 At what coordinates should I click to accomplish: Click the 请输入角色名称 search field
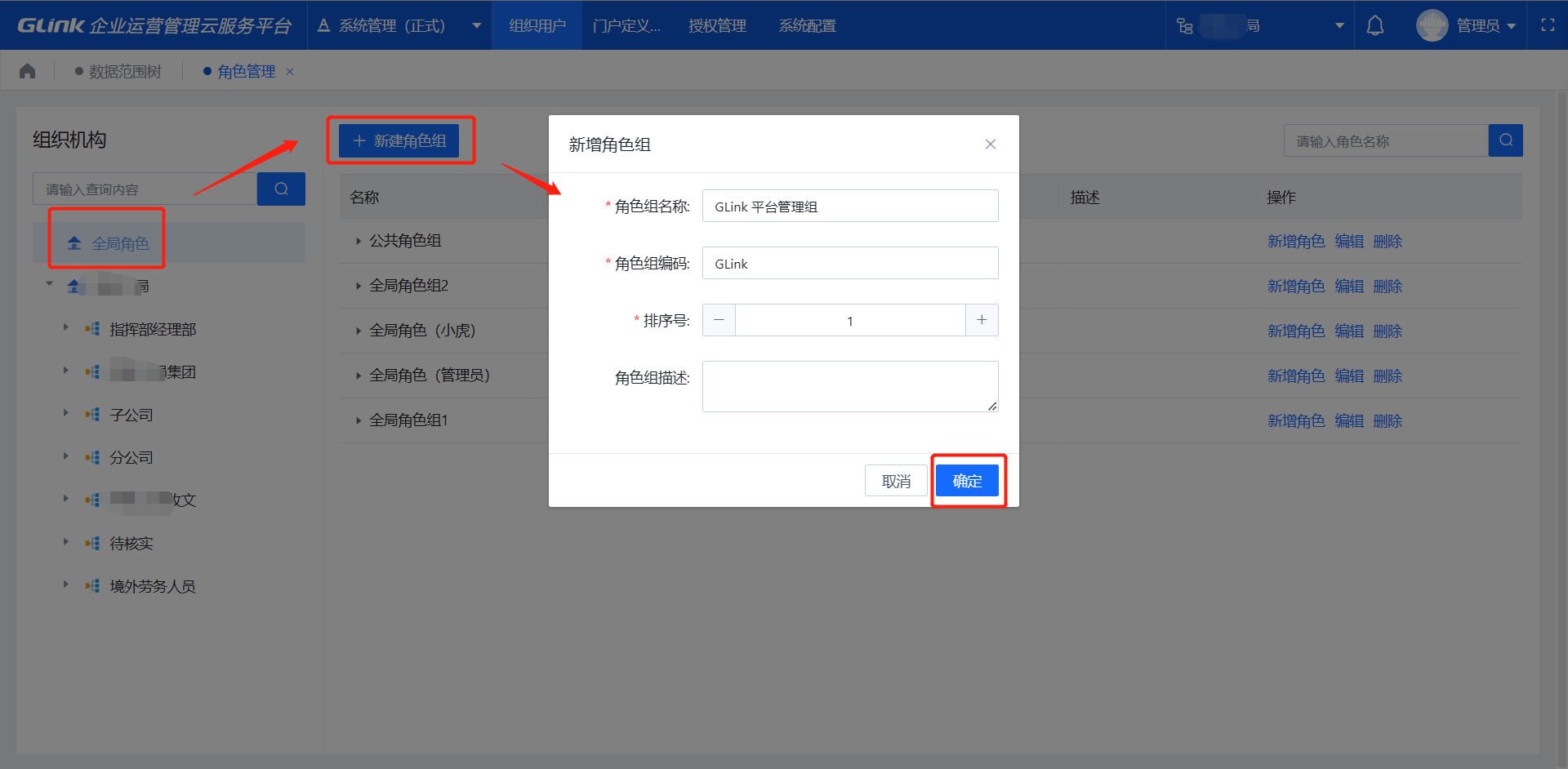pos(1386,140)
